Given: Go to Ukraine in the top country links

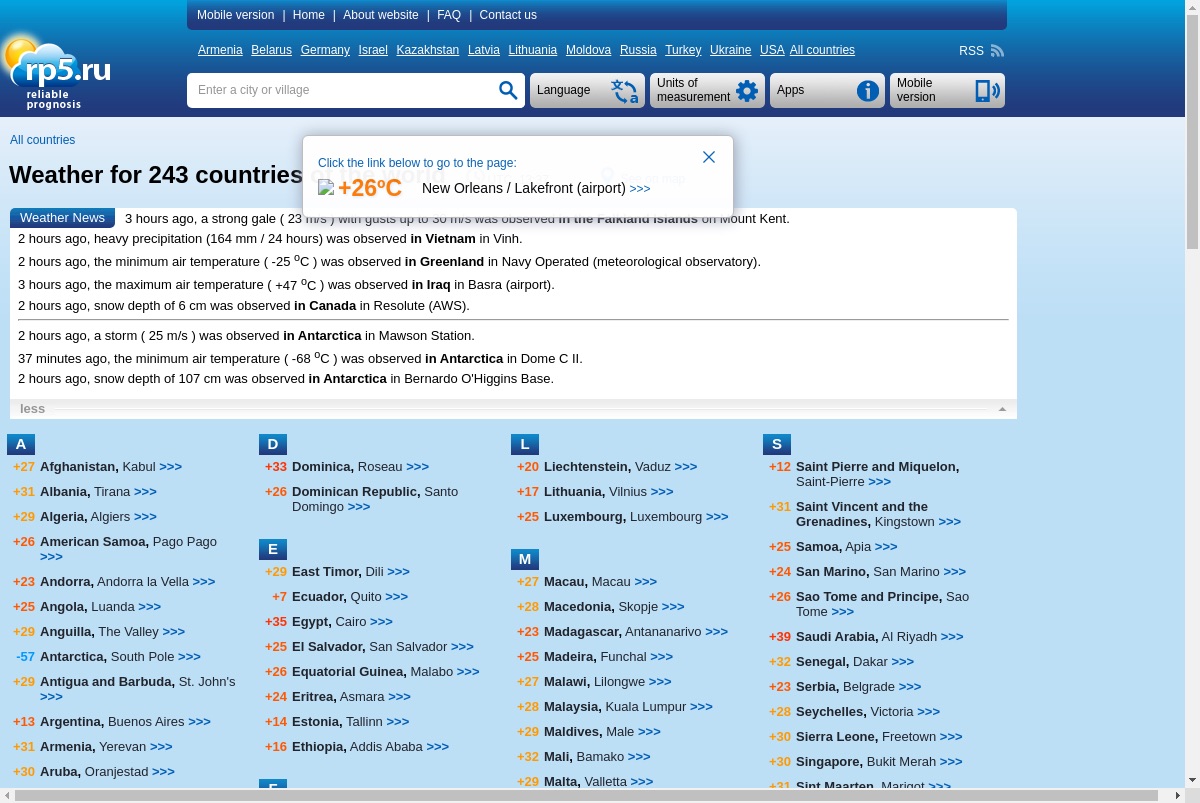Looking at the screenshot, I should point(730,50).
